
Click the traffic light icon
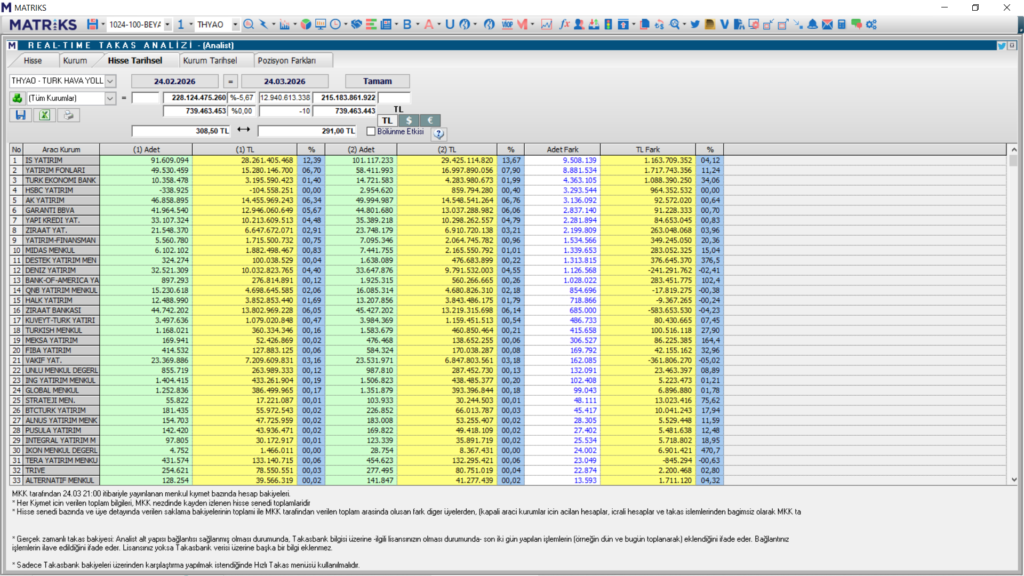[x=608, y=24]
